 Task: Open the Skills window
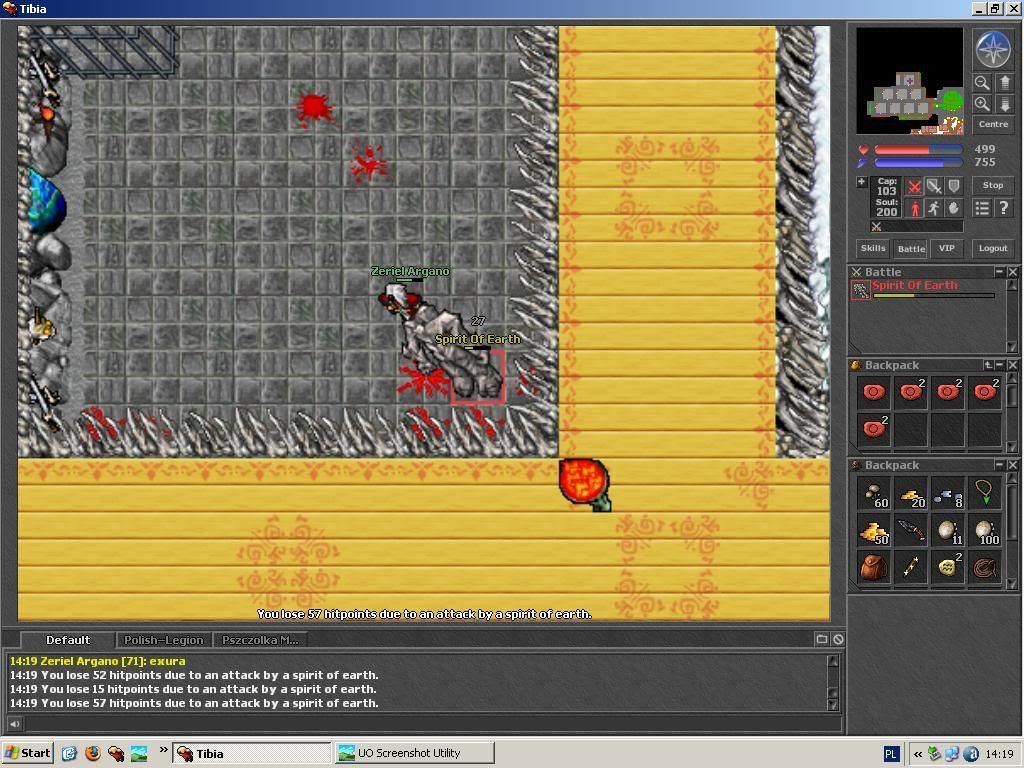[872, 248]
